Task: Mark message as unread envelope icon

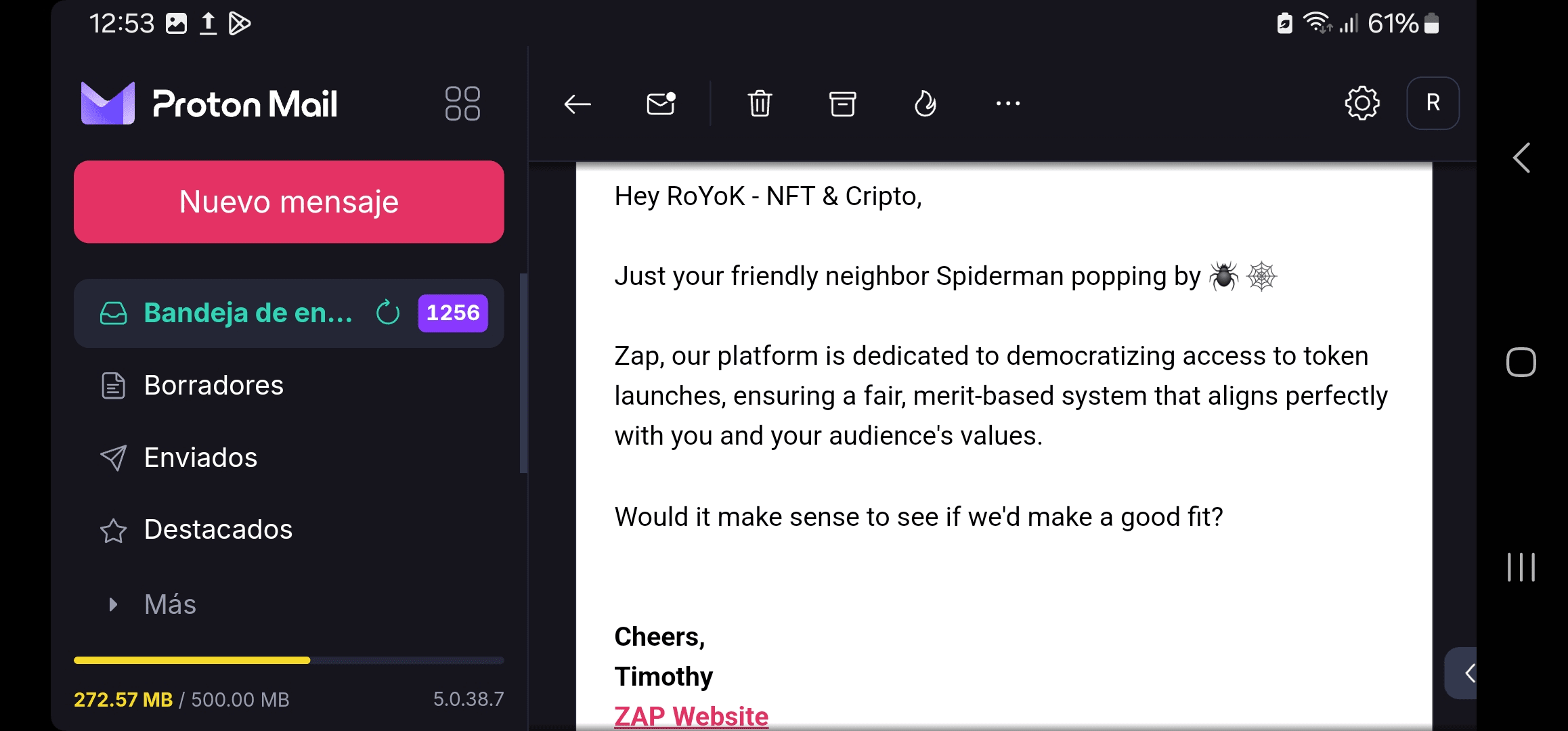Action: [661, 104]
